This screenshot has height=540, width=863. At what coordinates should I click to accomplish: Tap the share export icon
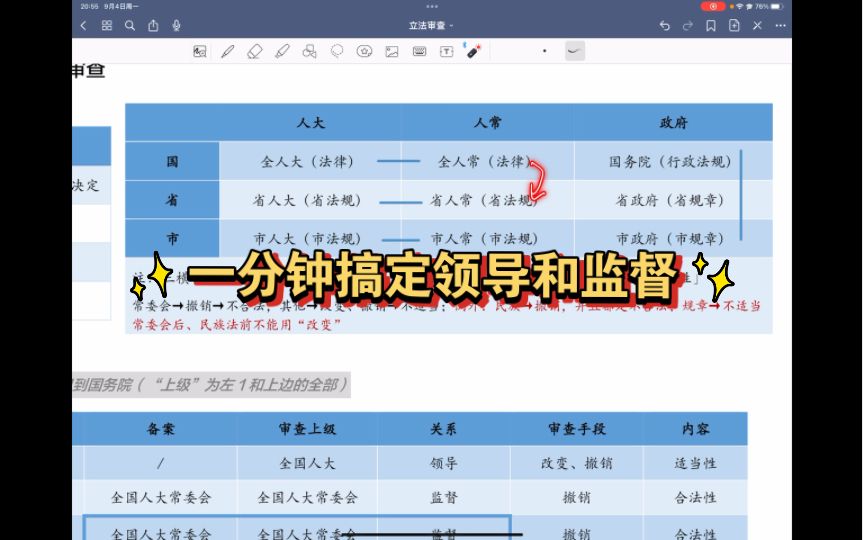153,25
